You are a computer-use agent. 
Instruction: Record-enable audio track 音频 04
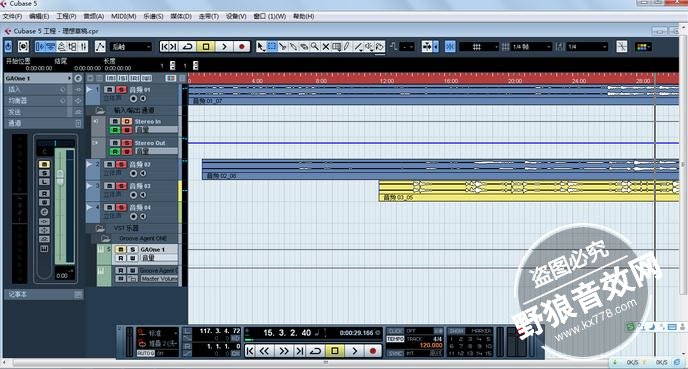pos(133,216)
